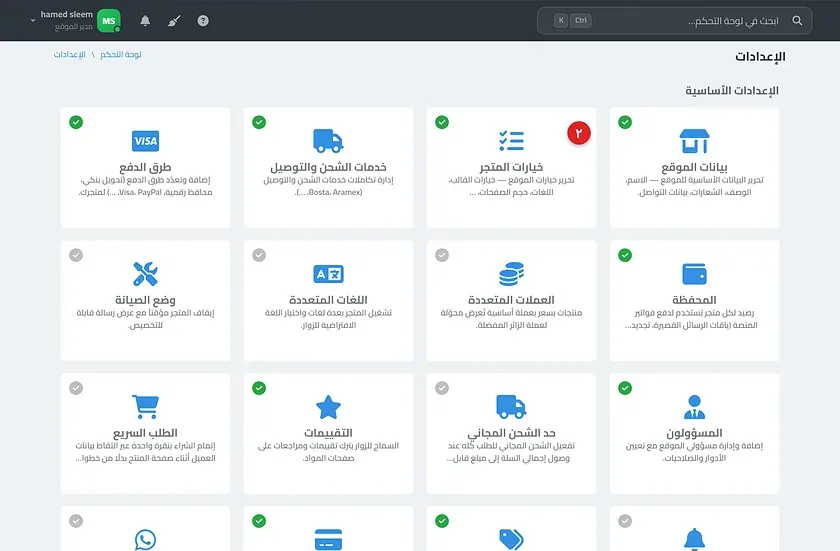Click gray check on حد الشحن المجاني card
This screenshot has width=840, height=551.
click(x=442, y=388)
